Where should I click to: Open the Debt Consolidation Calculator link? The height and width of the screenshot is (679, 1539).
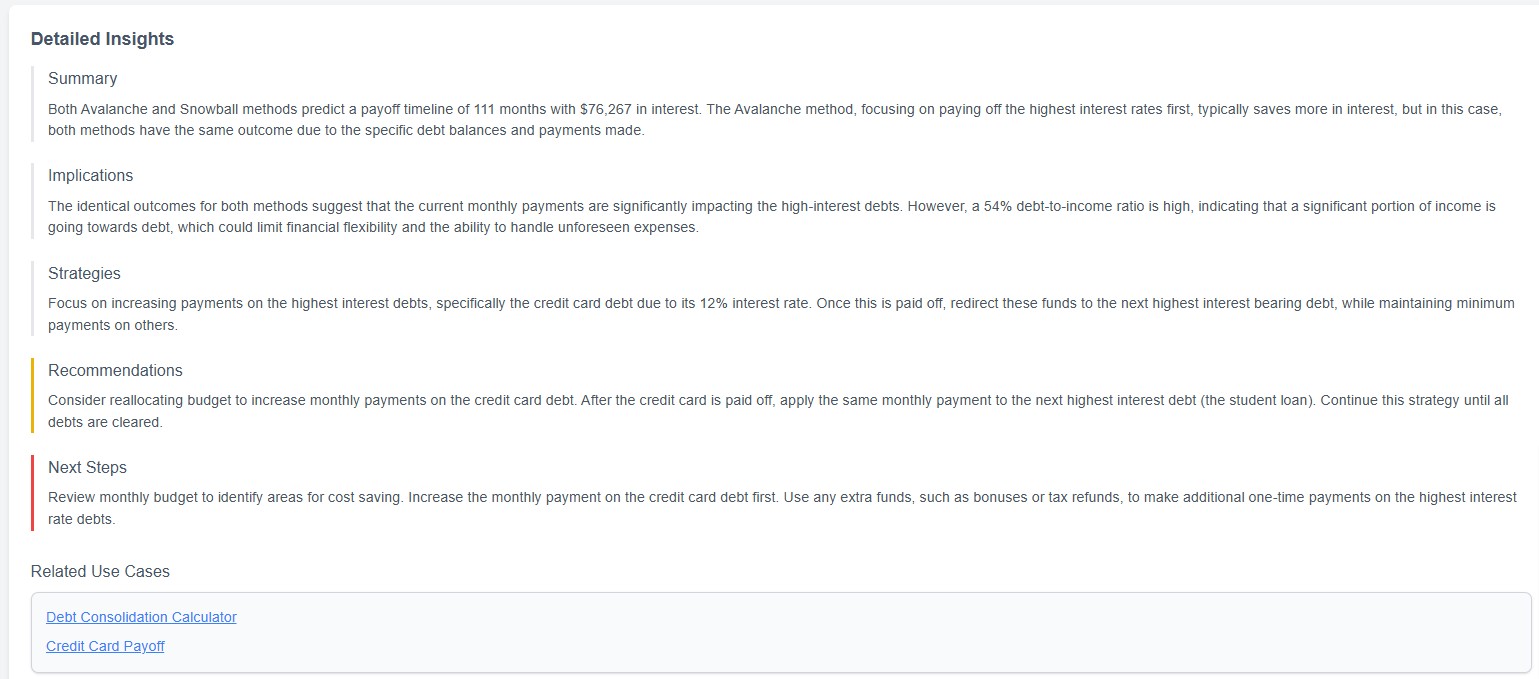pos(141,617)
